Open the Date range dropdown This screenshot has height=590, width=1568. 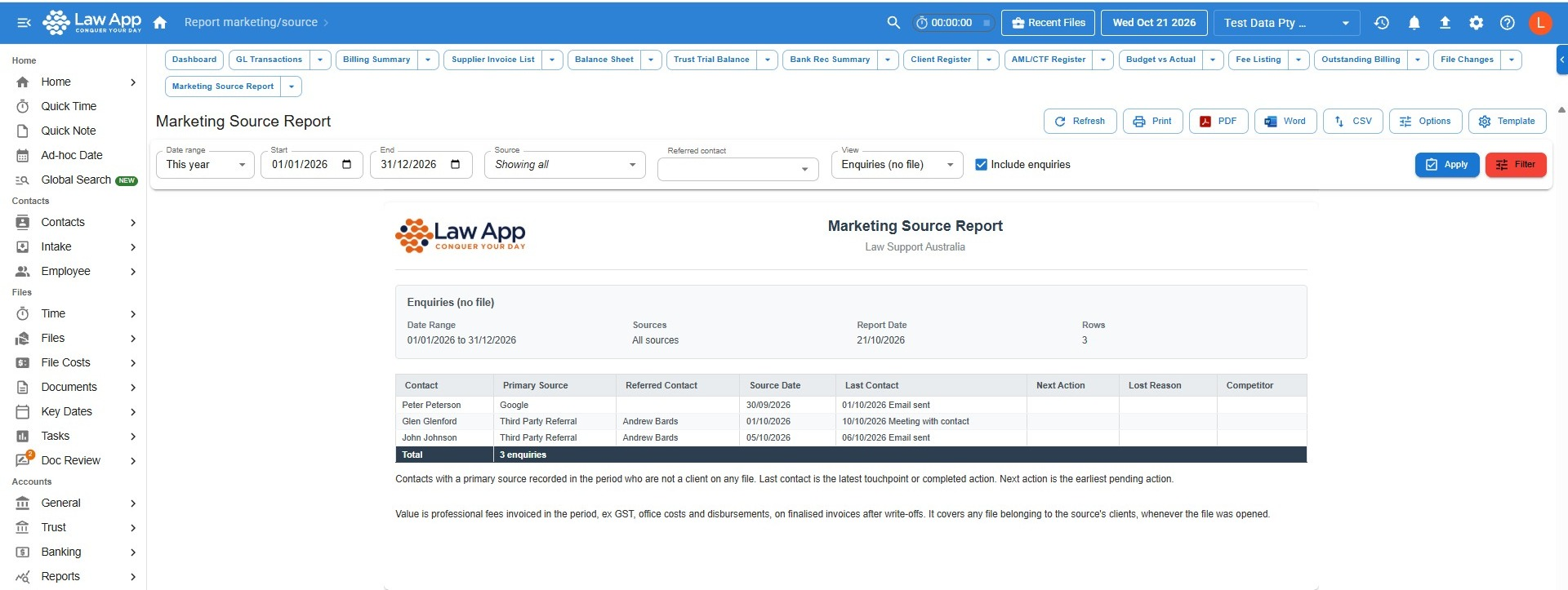[205, 165]
